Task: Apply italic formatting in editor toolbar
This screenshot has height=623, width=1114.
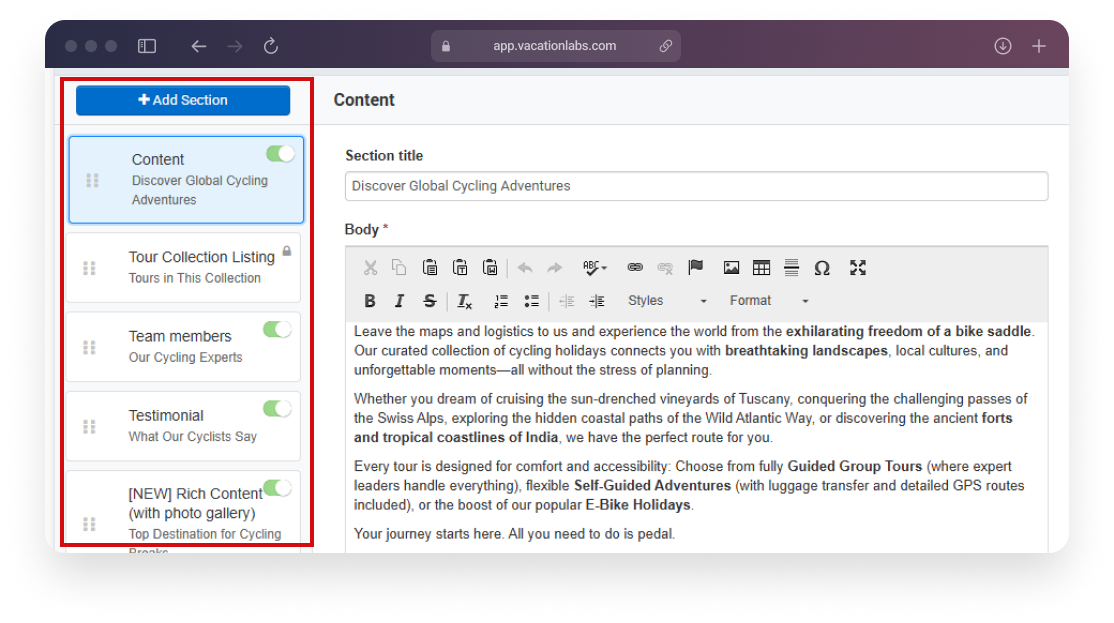Action: click(399, 301)
